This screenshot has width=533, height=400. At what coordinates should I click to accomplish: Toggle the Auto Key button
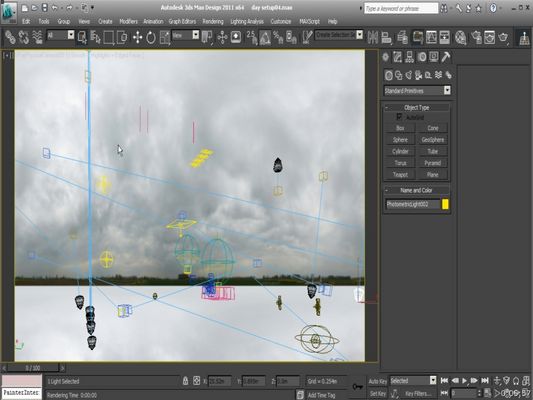(x=377, y=381)
